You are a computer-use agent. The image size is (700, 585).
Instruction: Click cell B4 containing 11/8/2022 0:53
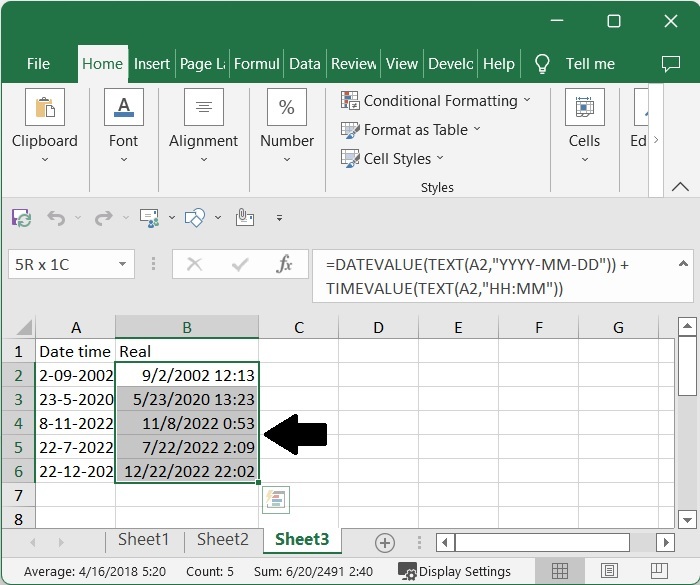[x=186, y=423]
